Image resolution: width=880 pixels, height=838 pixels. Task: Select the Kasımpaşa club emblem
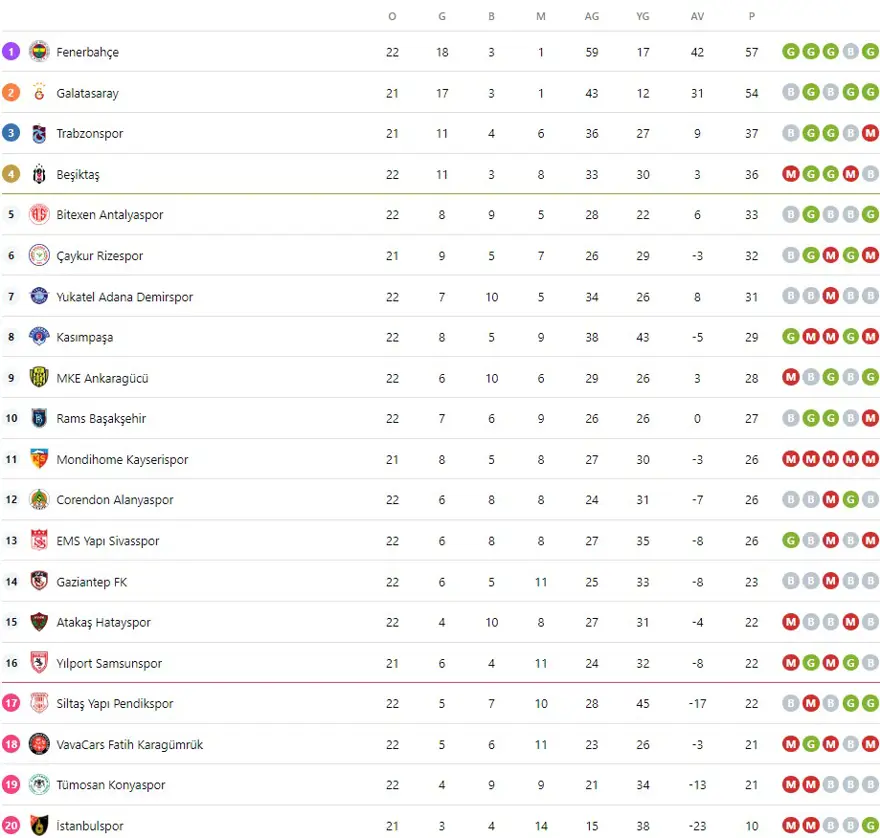[x=39, y=337]
